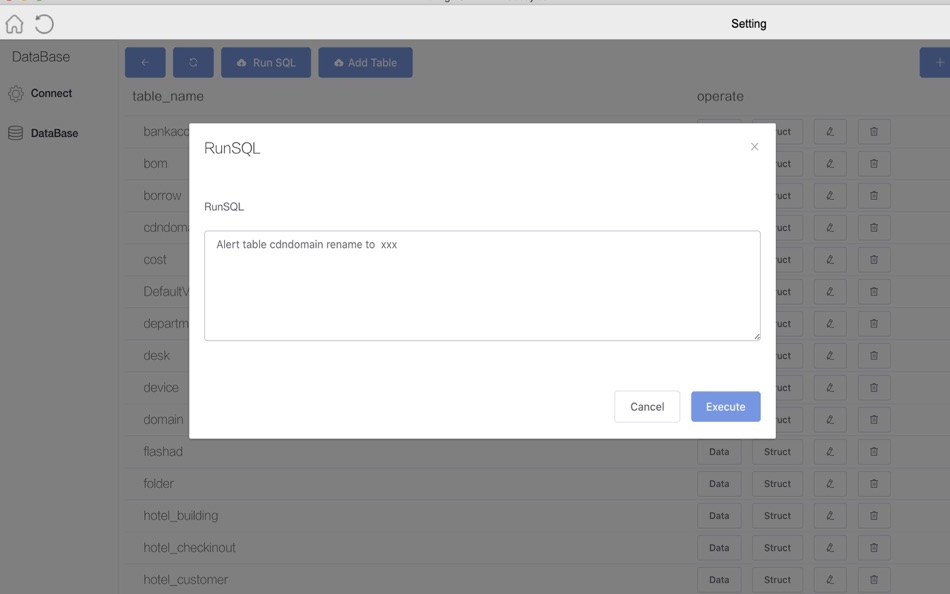The width and height of the screenshot is (950, 594).
Task: Click the reload icon next to Home
Action: [44, 24]
